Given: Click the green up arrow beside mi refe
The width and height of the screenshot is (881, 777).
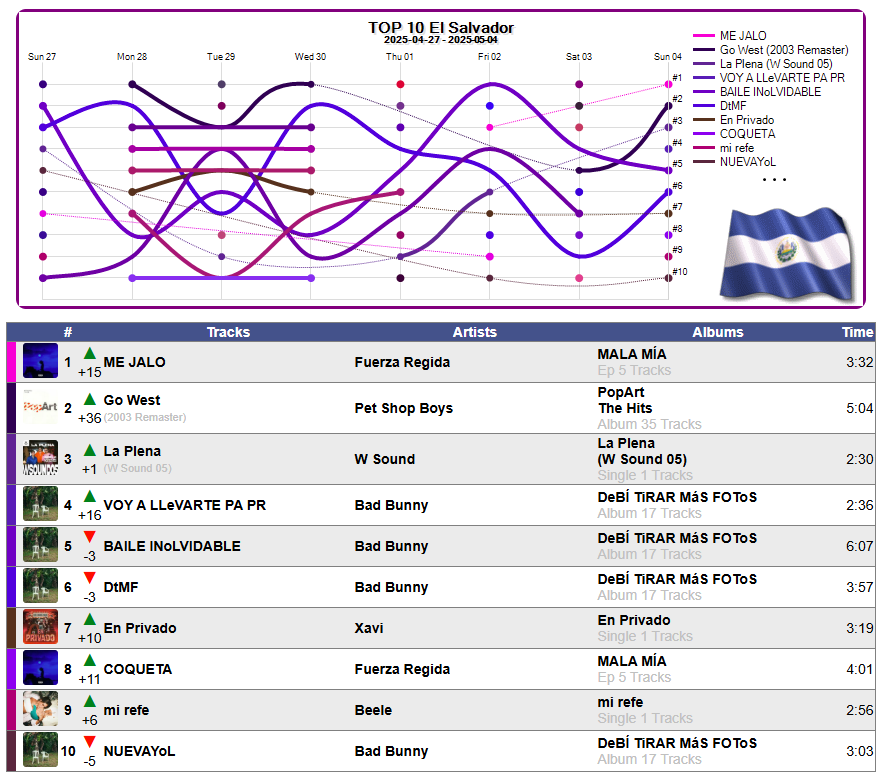Looking at the screenshot, I should 89,702.
